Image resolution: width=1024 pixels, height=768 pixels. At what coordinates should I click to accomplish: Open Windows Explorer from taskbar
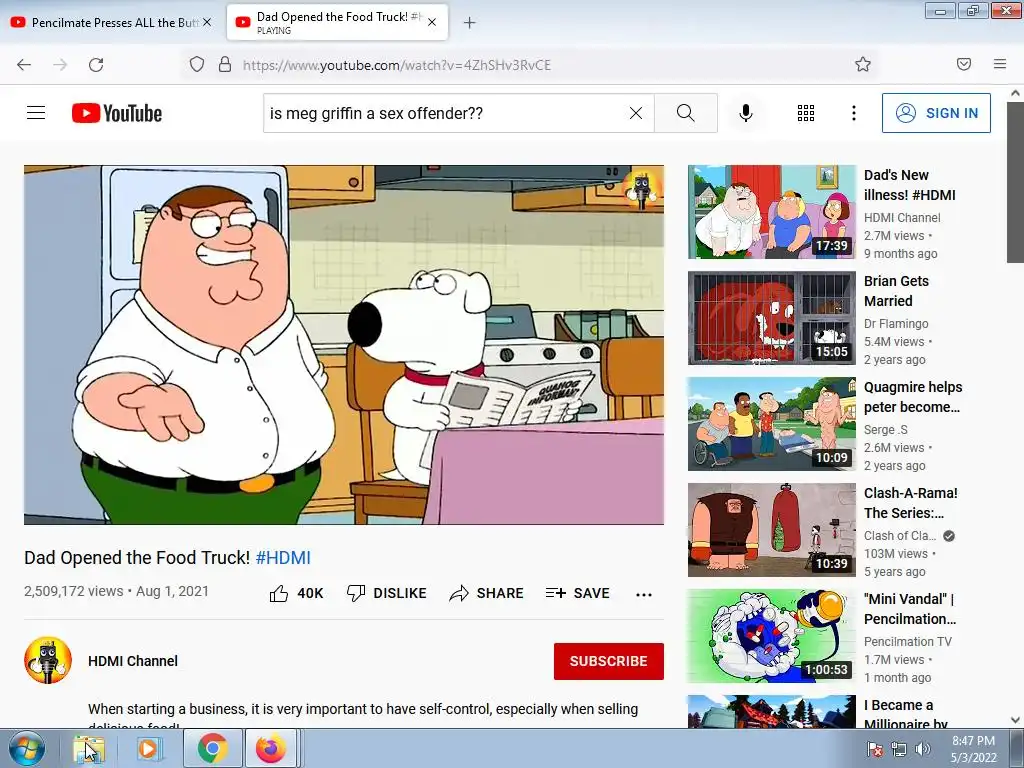(89, 748)
